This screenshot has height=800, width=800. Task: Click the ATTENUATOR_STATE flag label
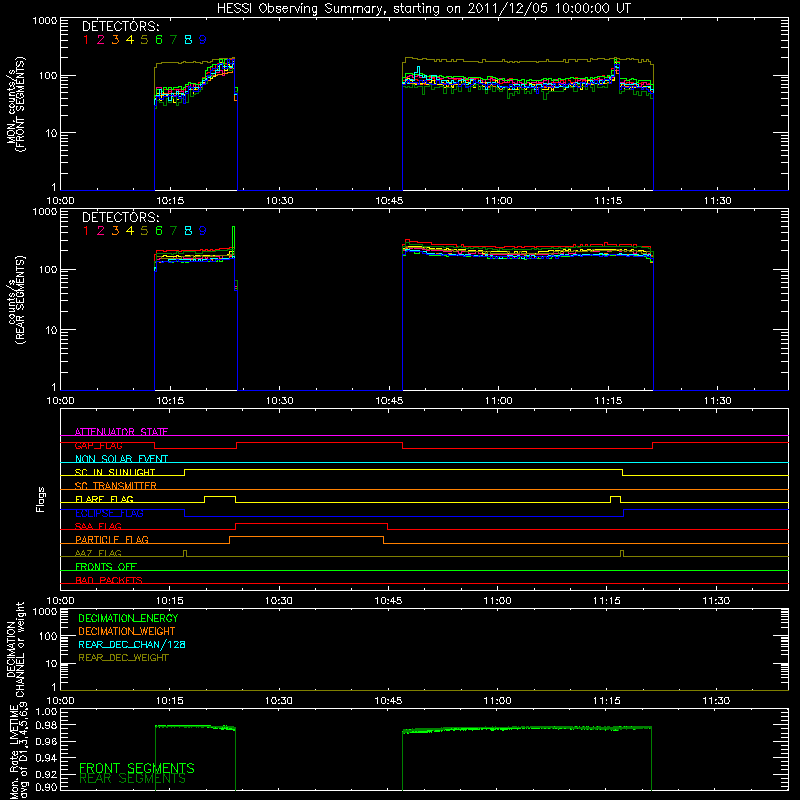coord(121,432)
